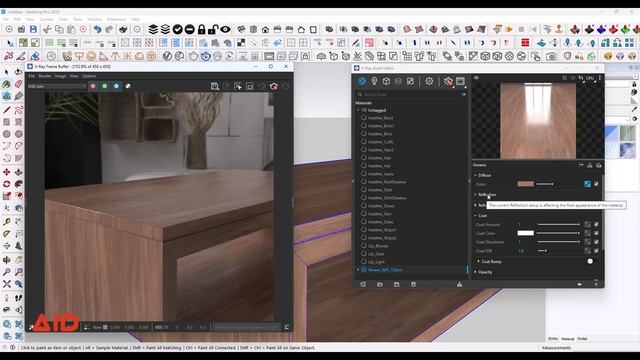640x360 pixels.
Task: Uncheck the Coat Glossiness texture checkbox
Action: (596, 242)
